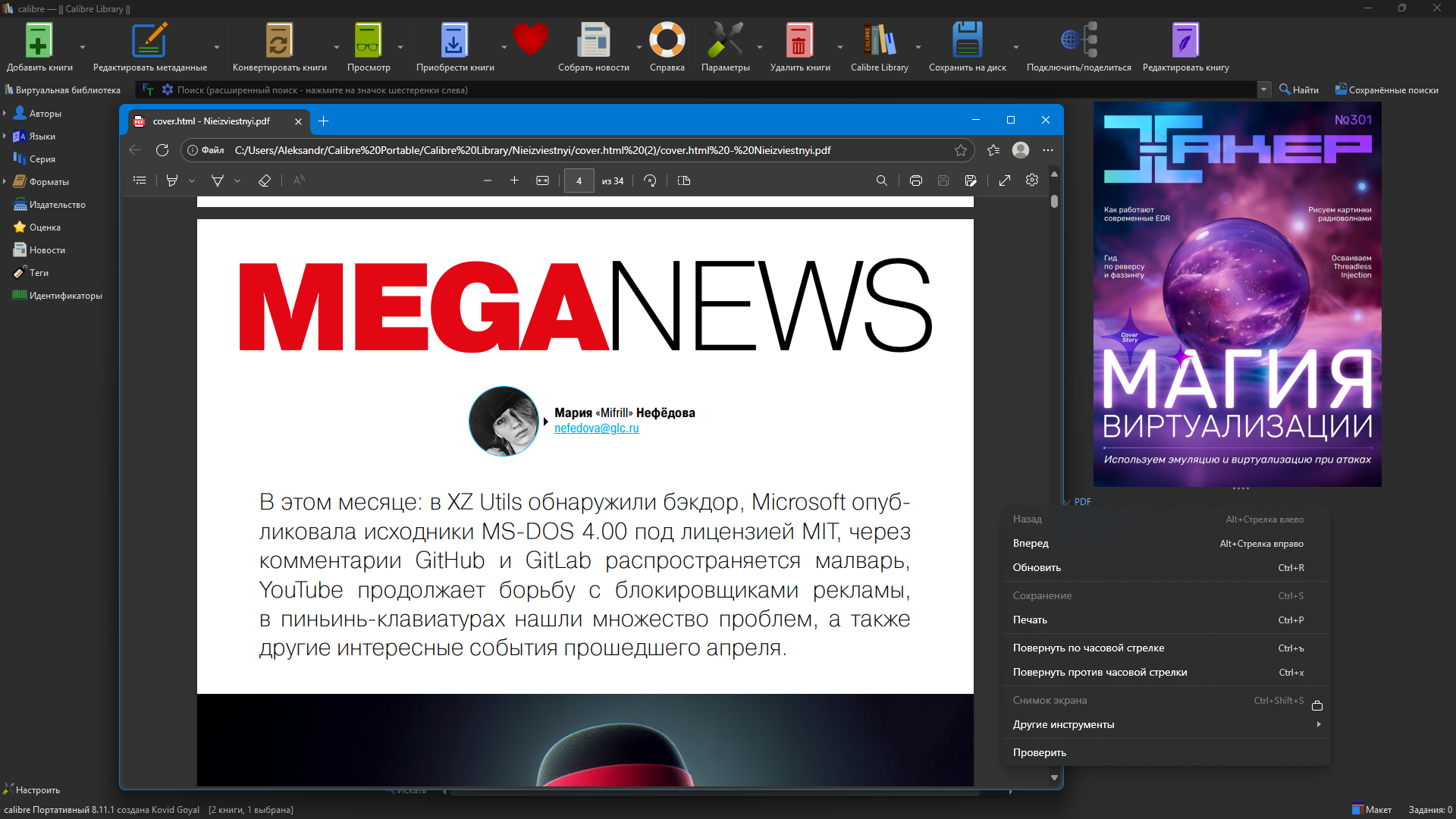Click the PDF page number field
This screenshot has height=819, width=1456.
tap(579, 180)
